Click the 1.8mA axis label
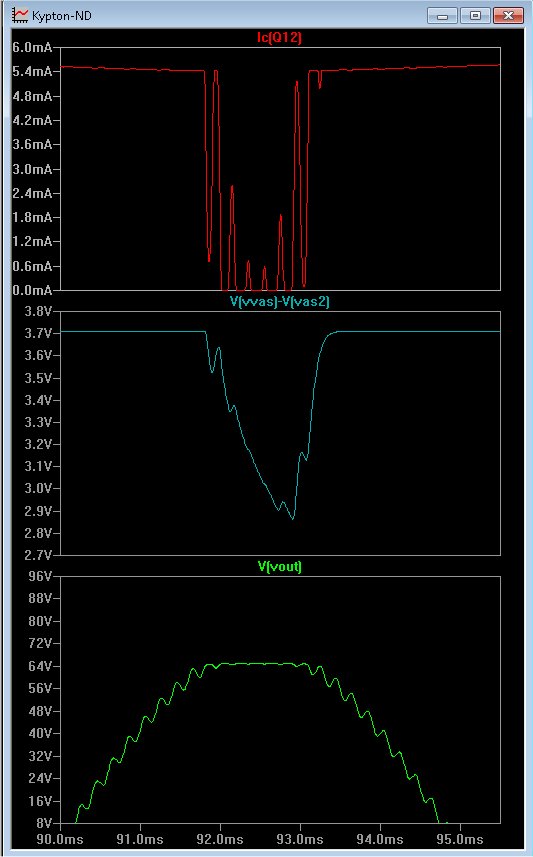Screen dimensions: 533x857 [x=32, y=218]
